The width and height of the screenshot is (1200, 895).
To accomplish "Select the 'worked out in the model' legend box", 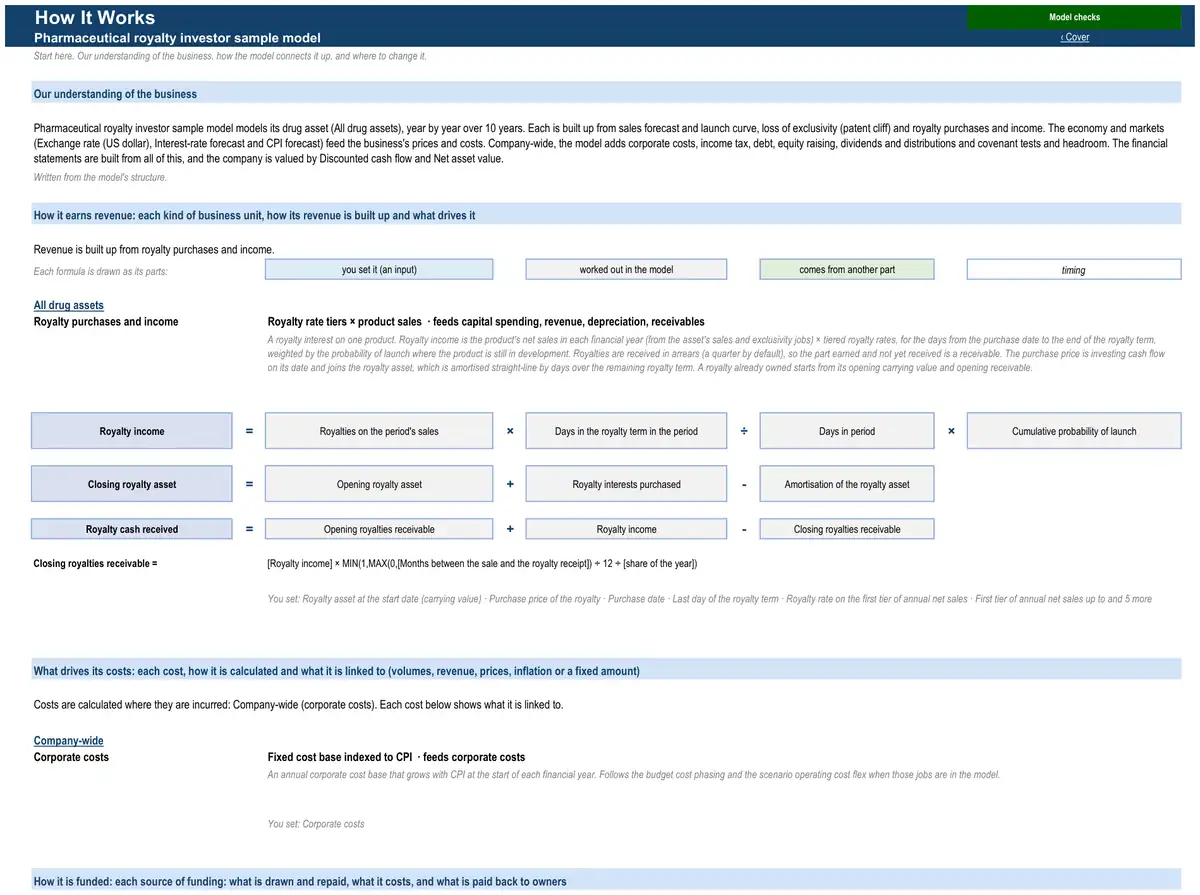I will (626, 269).
